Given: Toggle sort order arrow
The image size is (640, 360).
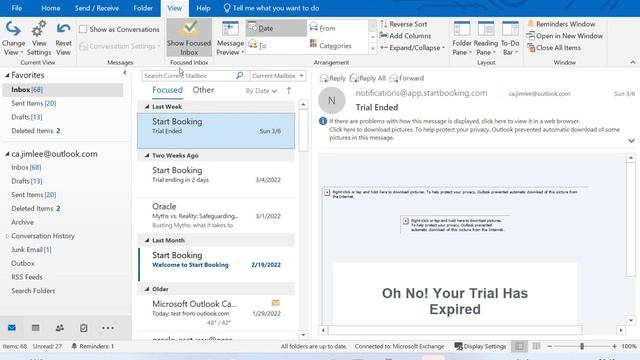Looking at the screenshot, I should coord(289,91).
